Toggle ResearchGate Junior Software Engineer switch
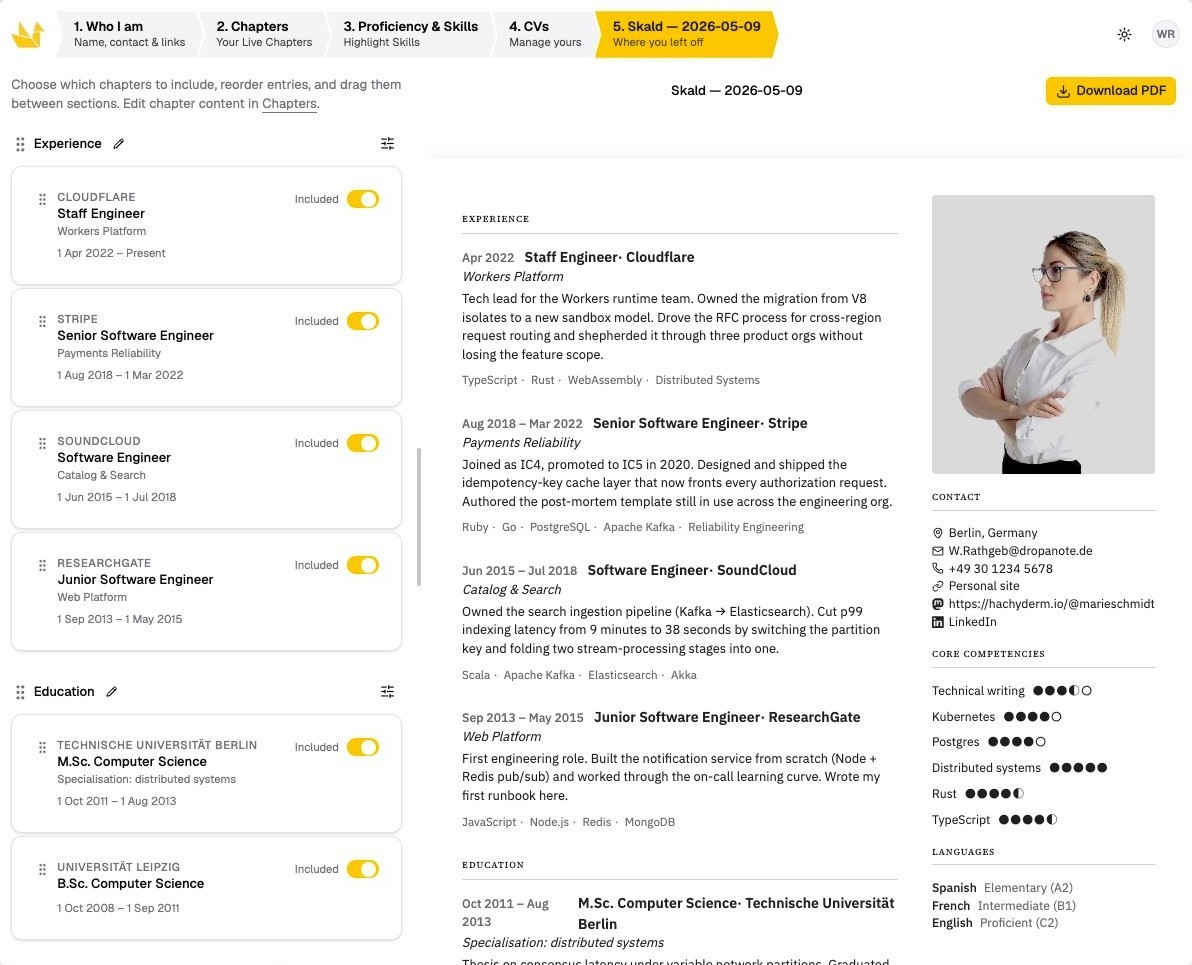Image resolution: width=1192 pixels, height=965 pixels. [363, 565]
